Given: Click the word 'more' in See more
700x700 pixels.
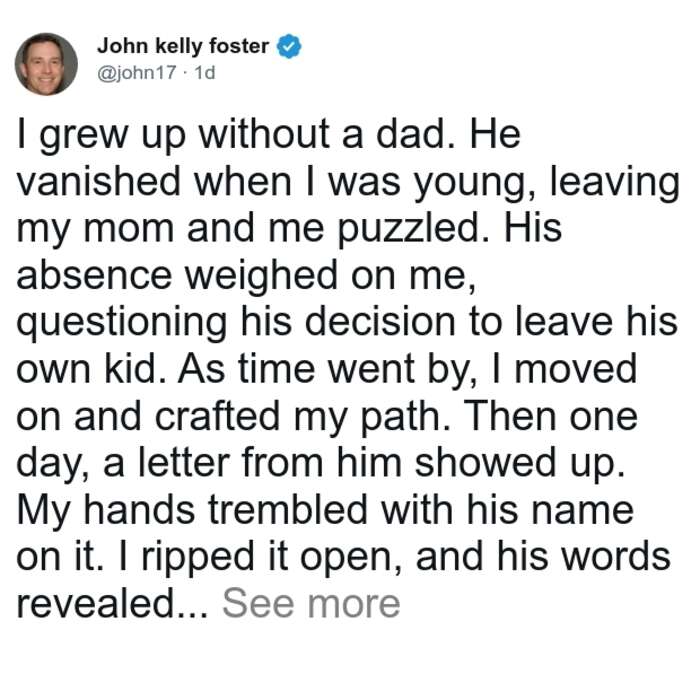Looking at the screenshot, I should (354, 604).
